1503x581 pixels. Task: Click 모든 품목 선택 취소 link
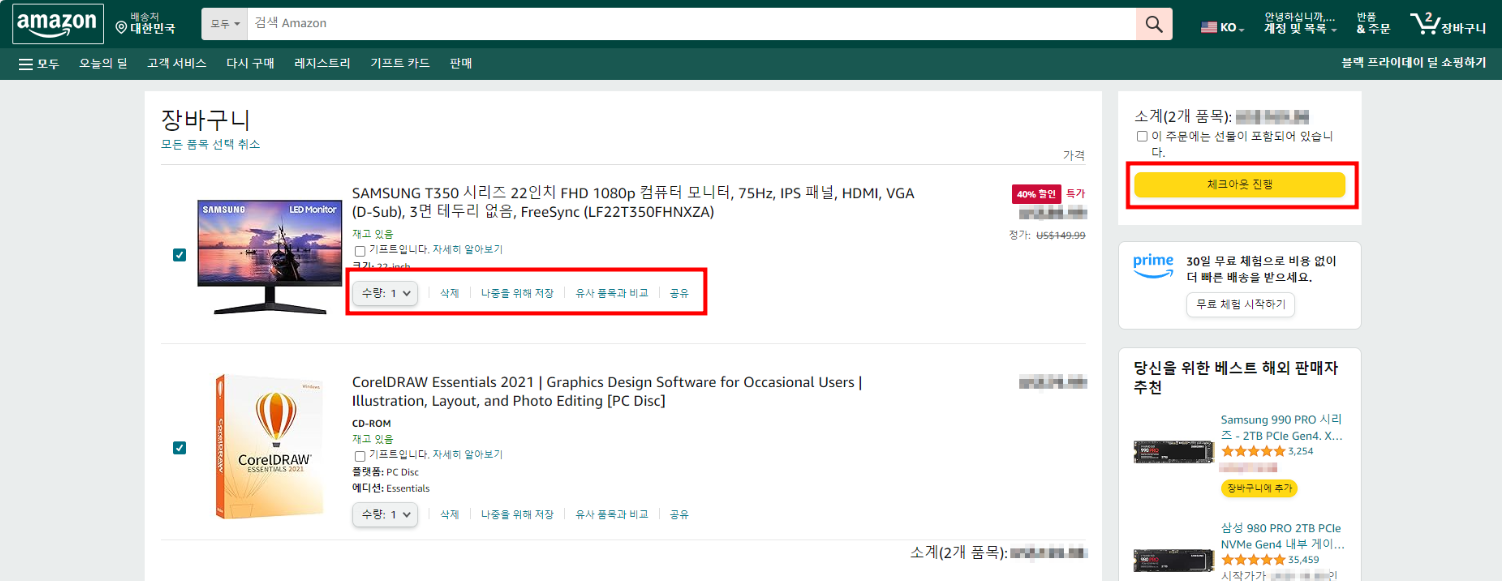tap(210, 144)
